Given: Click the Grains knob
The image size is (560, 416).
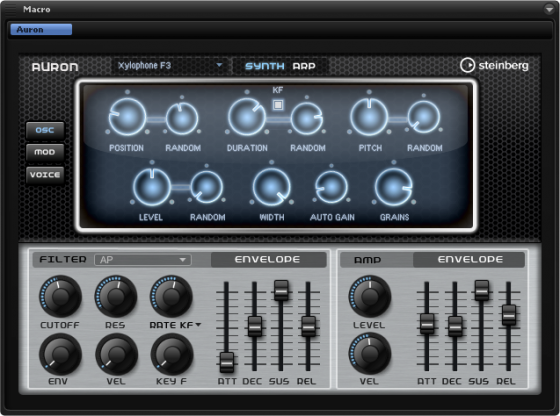Looking at the screenshot, I should pos(394,187).
